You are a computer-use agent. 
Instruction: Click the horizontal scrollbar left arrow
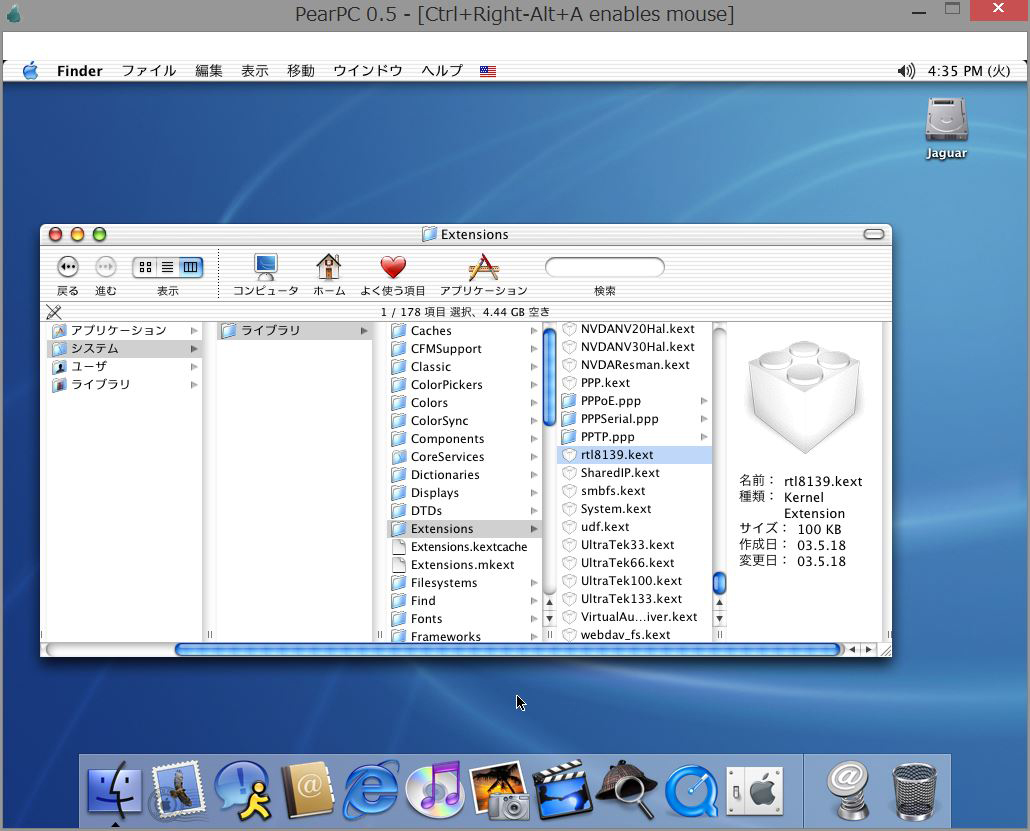(853, 650)
